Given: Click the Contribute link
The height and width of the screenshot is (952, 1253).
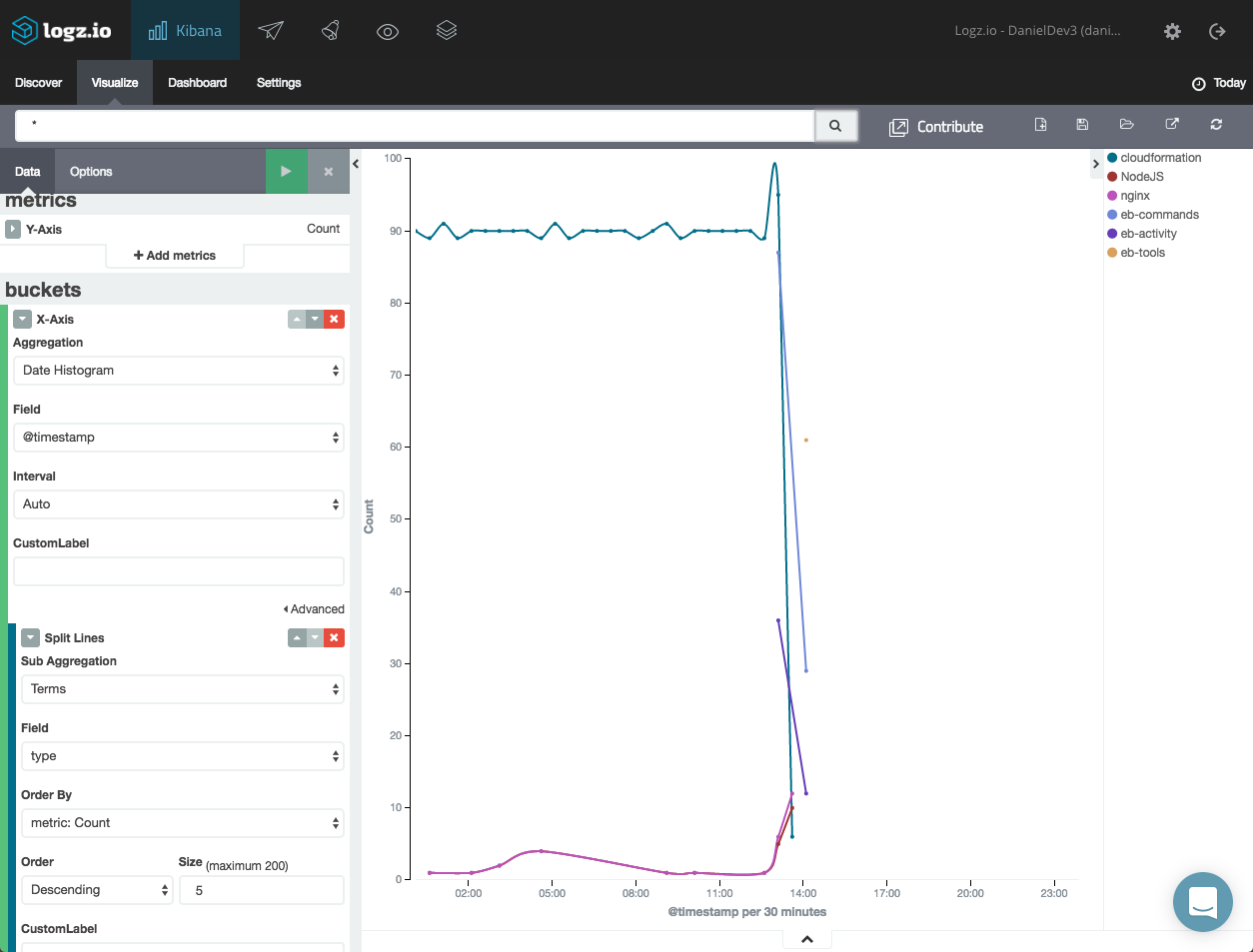Looking at the screenshot, I should tap(936, 127).
